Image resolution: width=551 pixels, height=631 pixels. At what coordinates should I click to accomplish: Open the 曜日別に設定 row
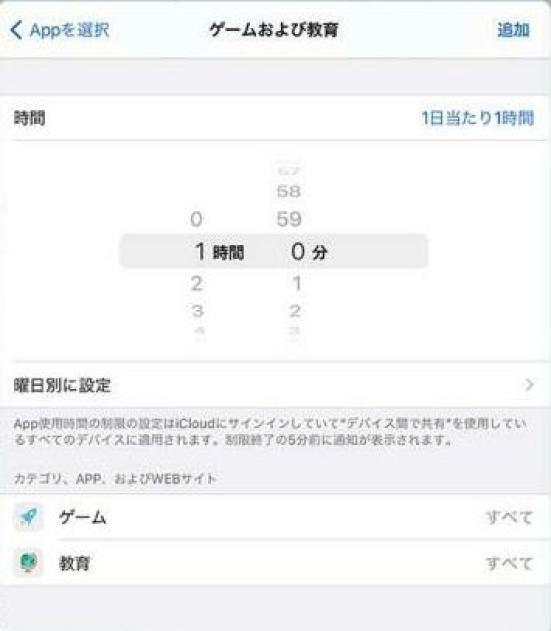pos(275,385)
